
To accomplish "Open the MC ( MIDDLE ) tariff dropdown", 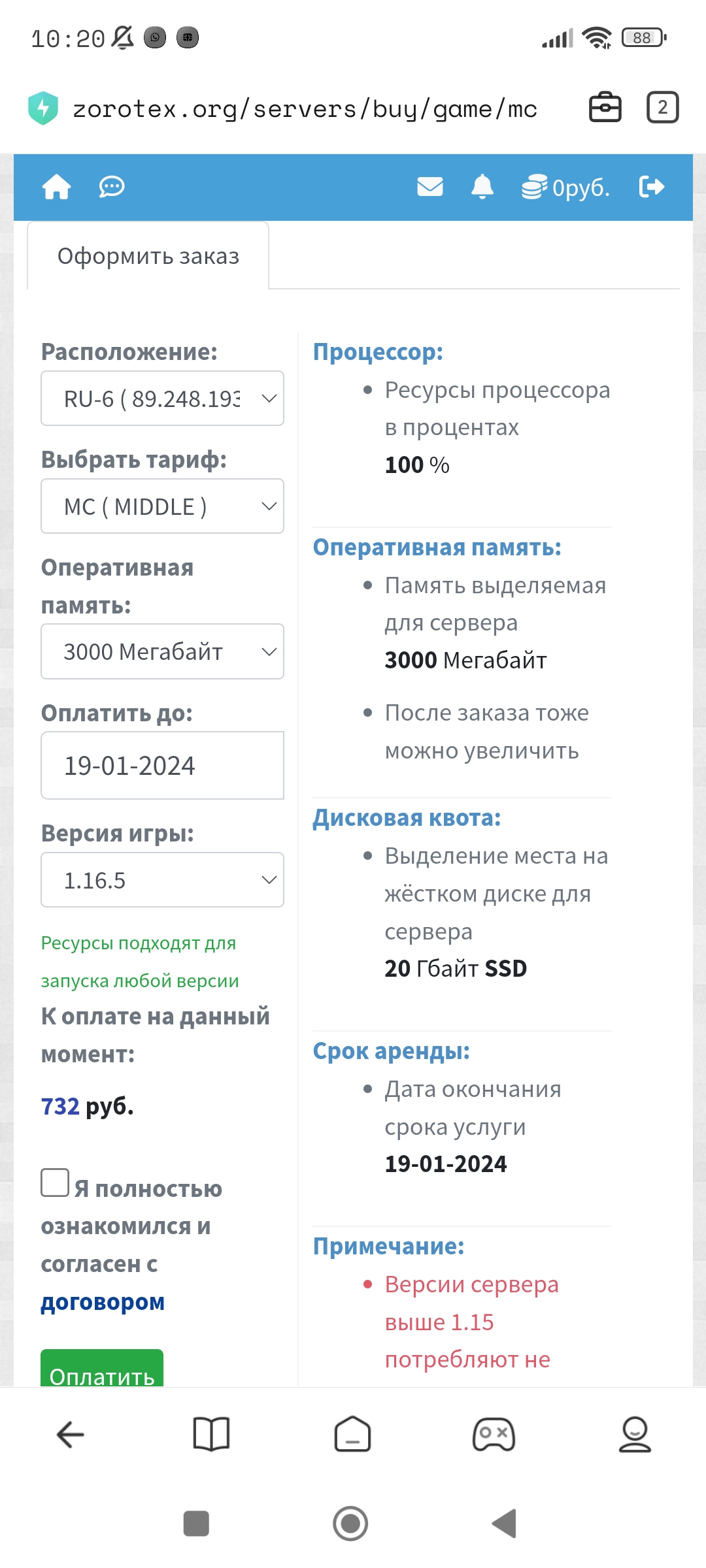I will [163, 506].
